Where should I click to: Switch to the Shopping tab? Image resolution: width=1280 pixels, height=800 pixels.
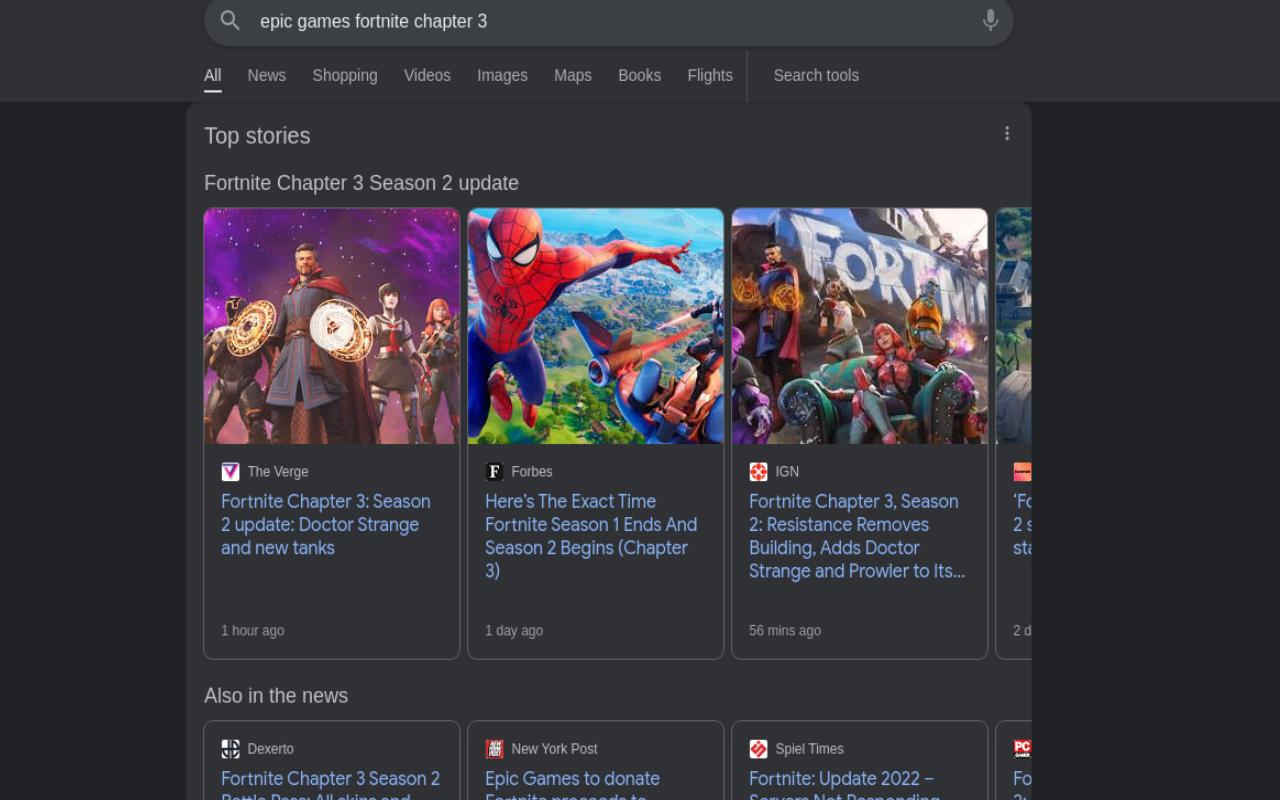(345, 75)
